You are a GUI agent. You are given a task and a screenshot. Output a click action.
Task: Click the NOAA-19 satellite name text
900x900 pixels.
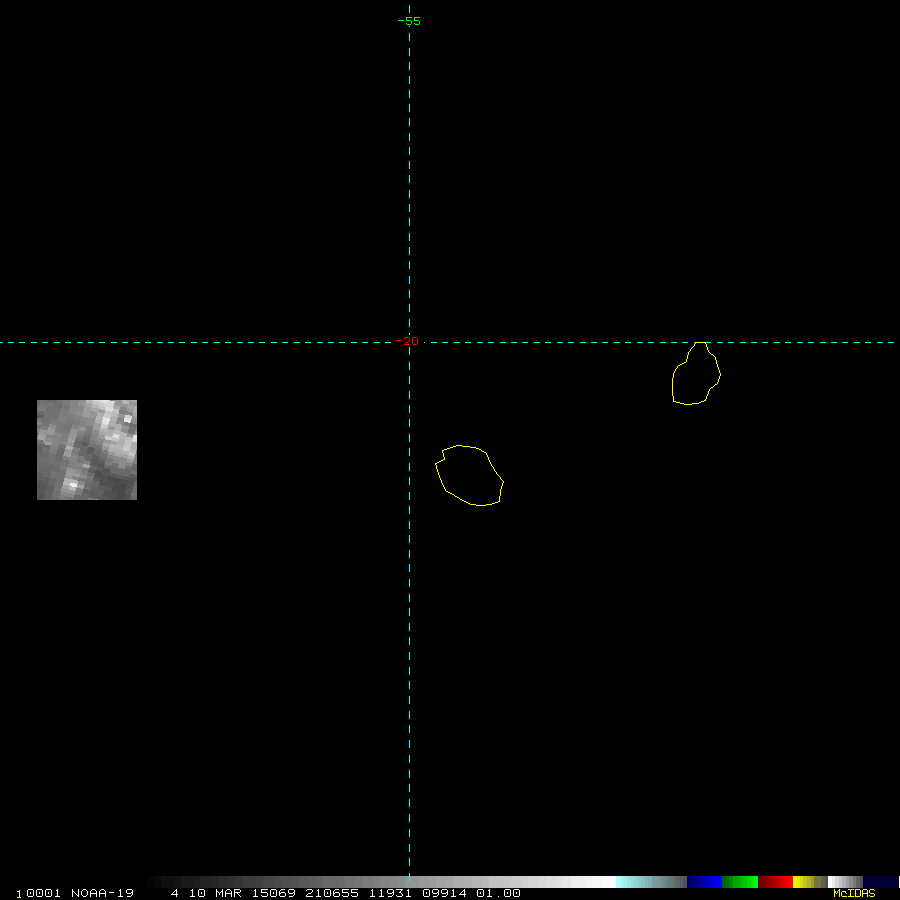point(102,893)
